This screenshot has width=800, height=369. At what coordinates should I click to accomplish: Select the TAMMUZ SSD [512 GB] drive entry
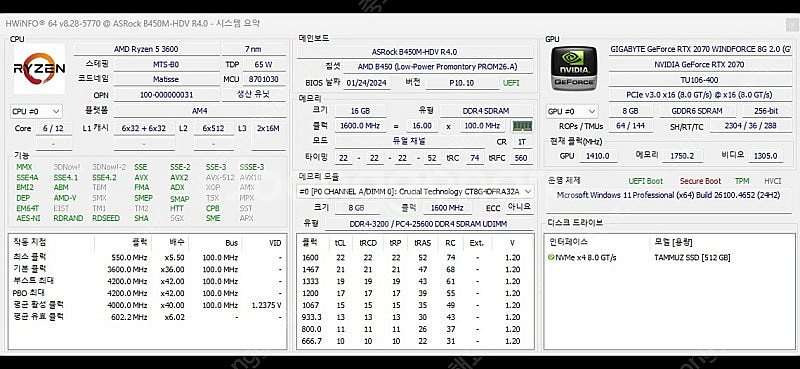coord(692,258)
